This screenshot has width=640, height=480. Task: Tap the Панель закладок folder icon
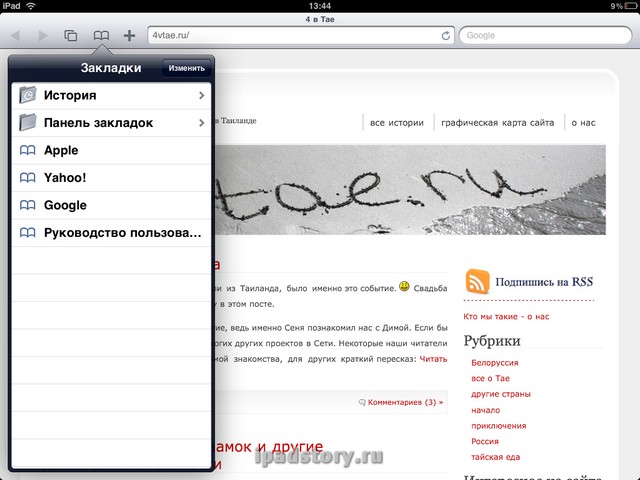click(28, 122)
